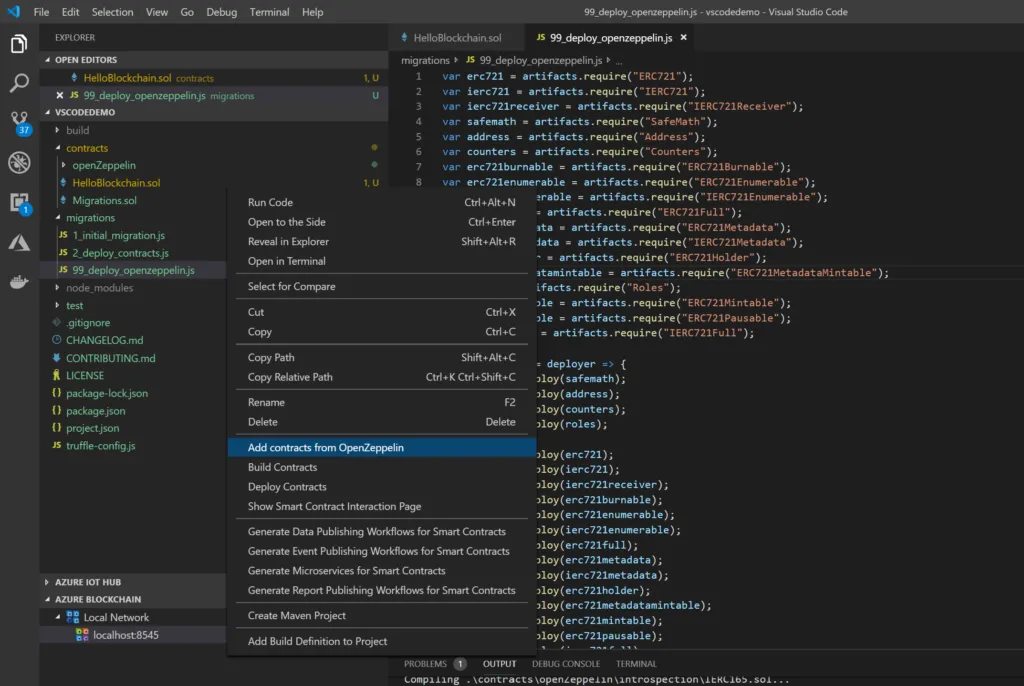Viewport: 1024px width, 686px height.
Task: Switch to the Debug Console tab
Action: tap(566, 664)
